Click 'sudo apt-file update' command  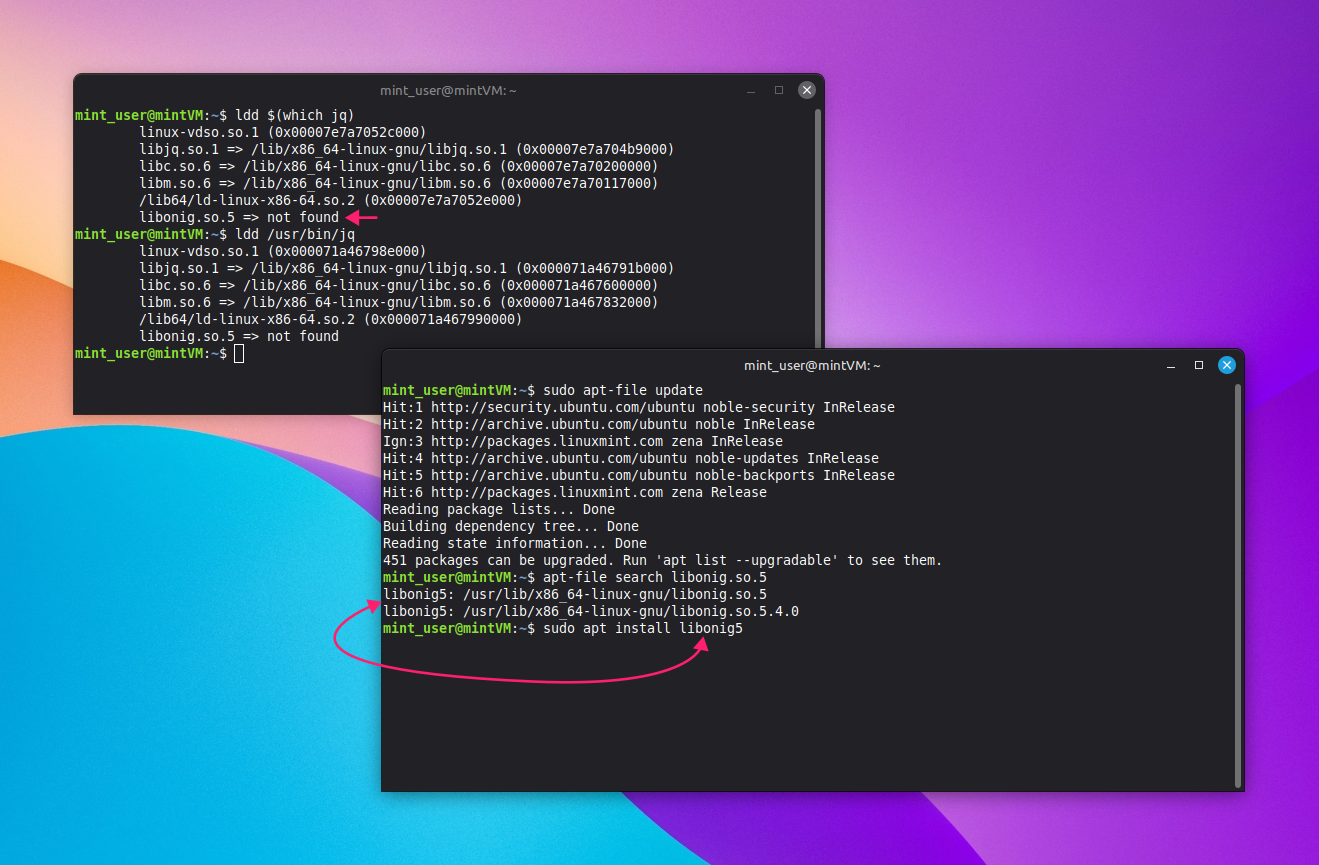point(623,390)
